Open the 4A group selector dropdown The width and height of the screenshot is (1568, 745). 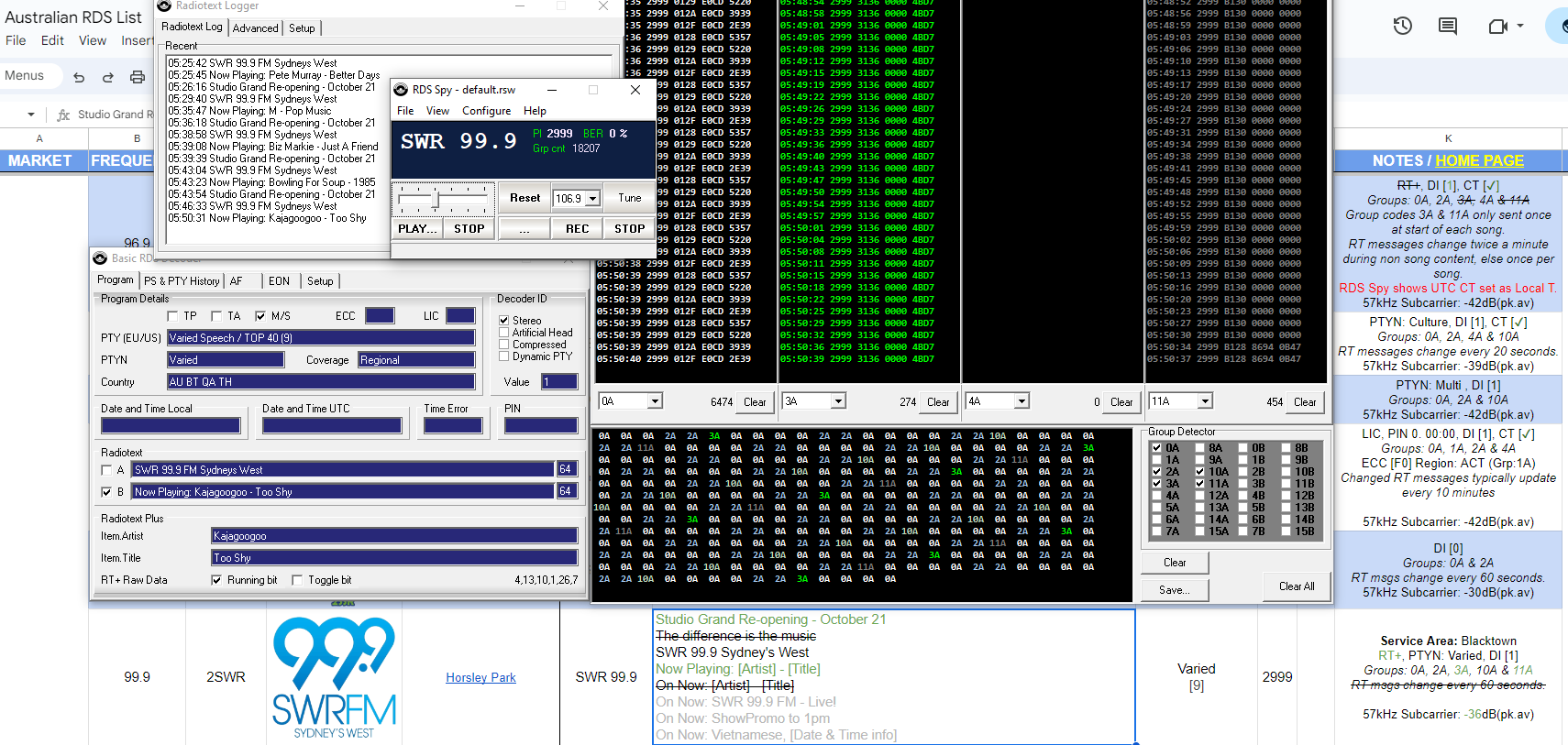pyautogui.click(x=1021, y=401)
